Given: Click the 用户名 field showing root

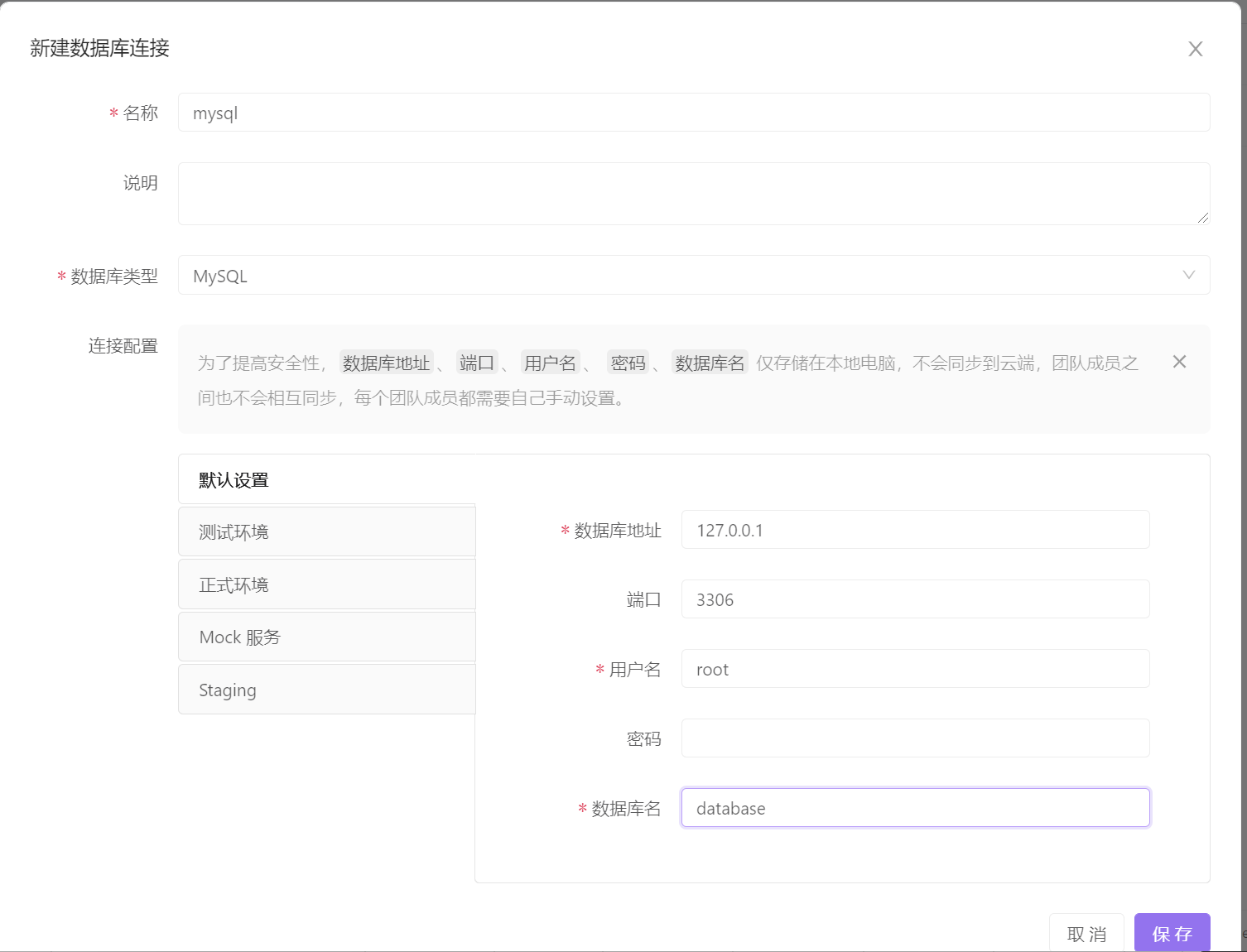Looking at the screenshot, I should click(915, 669).
